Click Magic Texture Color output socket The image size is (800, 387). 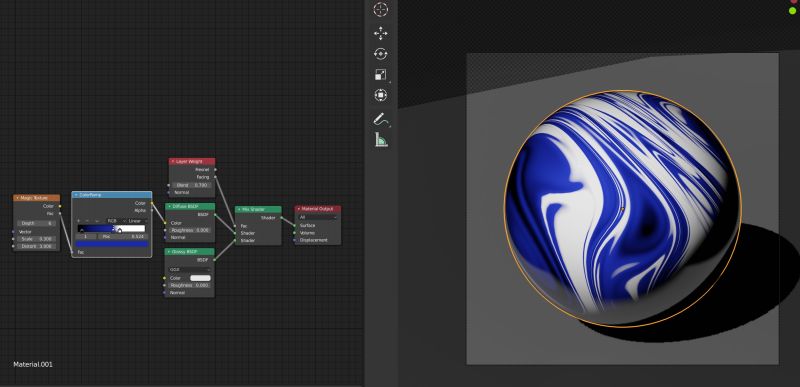(60, 206)
